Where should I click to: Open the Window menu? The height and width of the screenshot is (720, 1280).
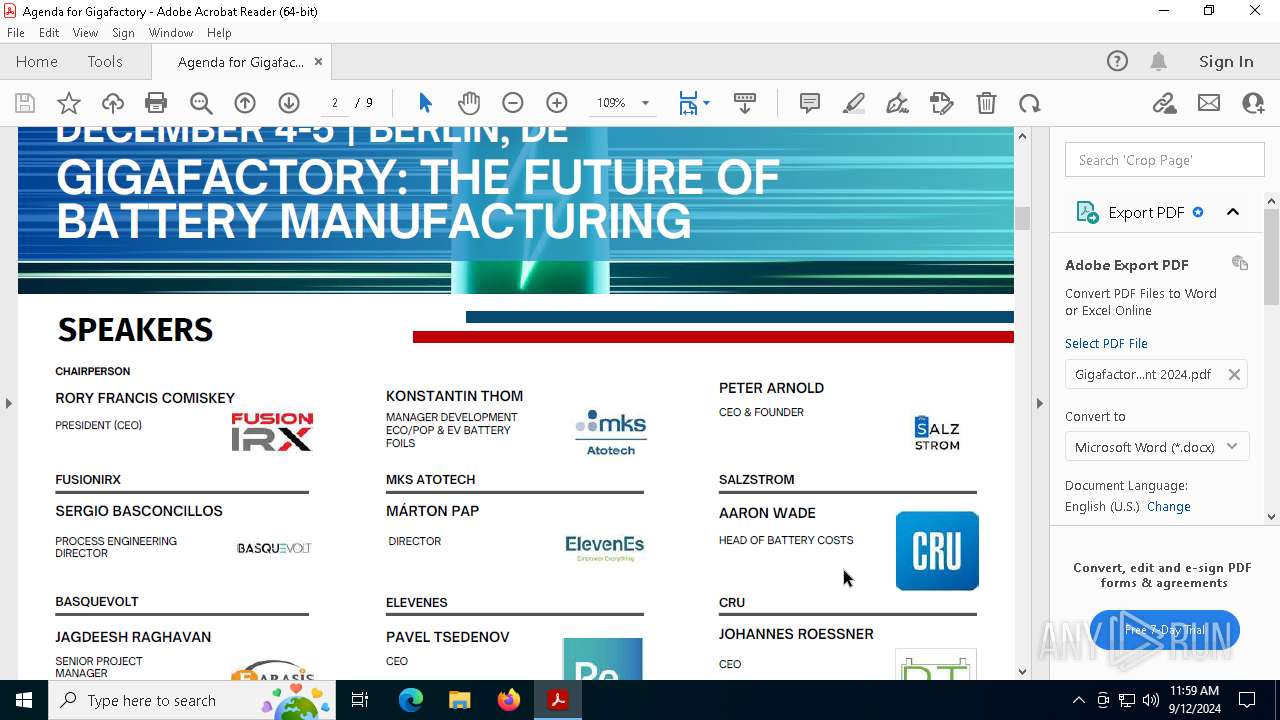click(x=171, y=33)
